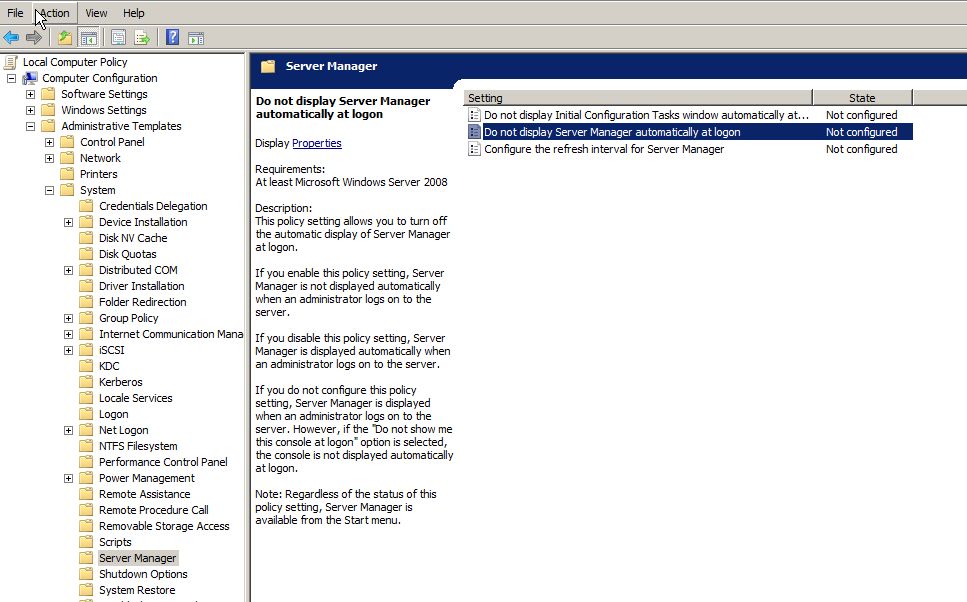Screen dimensions: 967x602
Task: Click 'Not configured' state for Initial Configuration Tasks
Action: click(x=862, y=115)
